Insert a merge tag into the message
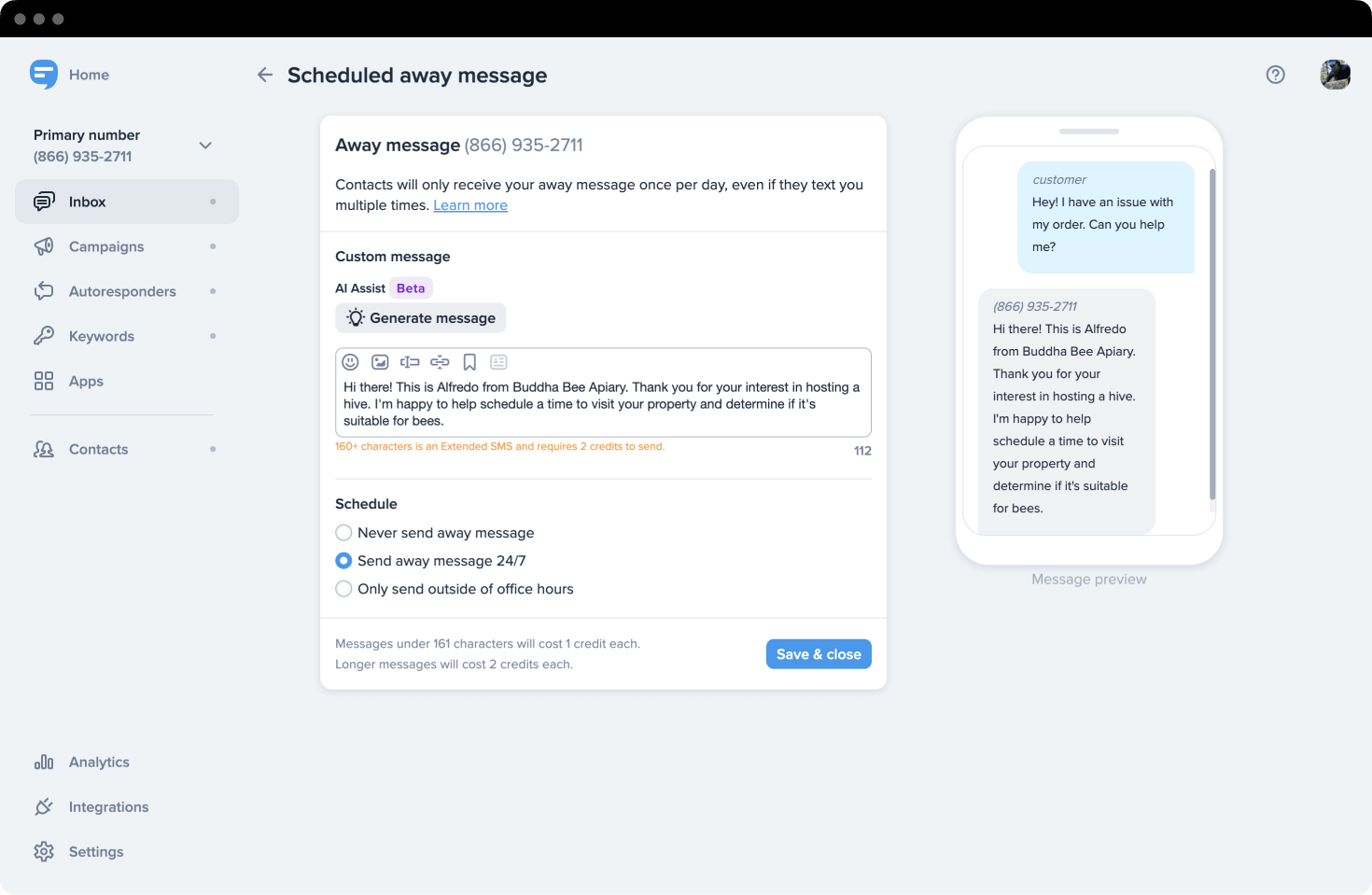The image size is (1372, 895). click(410, 361)
